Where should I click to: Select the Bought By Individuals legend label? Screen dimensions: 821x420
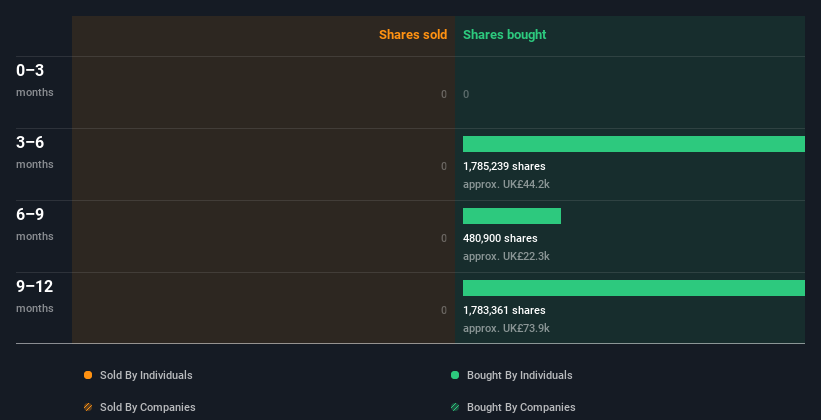[x=519, y=375]
